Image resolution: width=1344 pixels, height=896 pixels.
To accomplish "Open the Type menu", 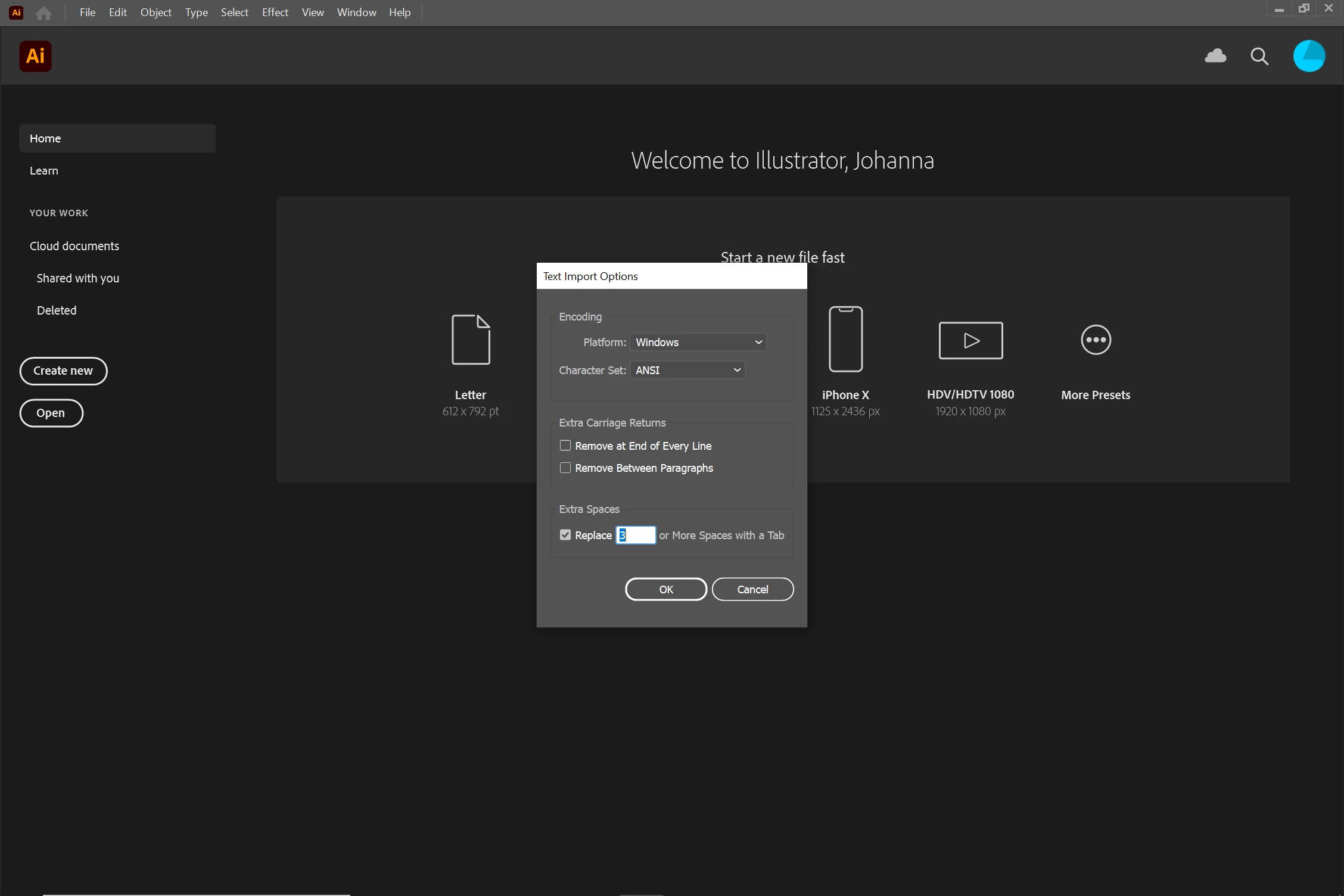I will [196, 13].
